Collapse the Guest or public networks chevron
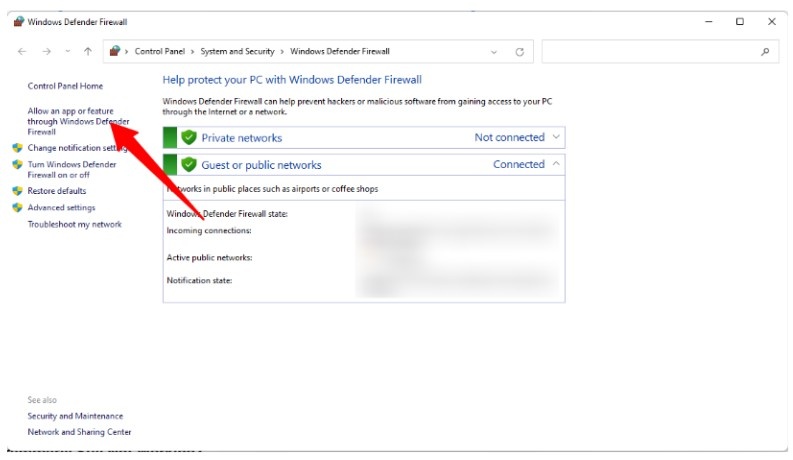793x460 pixels. click(x=556, y=164)
